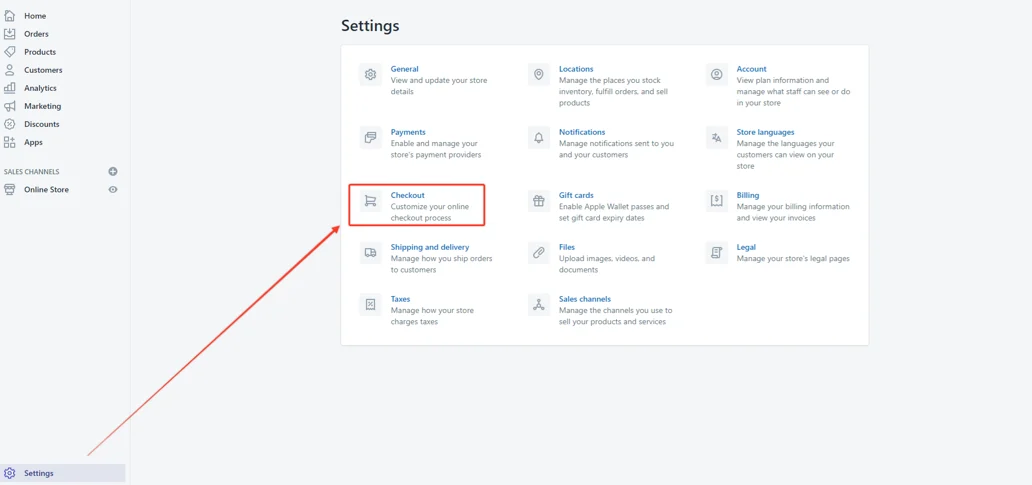Screen dimensions: 1032x485
Task: Click 'Upload images, videos, and documents' text
Action: click(x=607, y=264)
